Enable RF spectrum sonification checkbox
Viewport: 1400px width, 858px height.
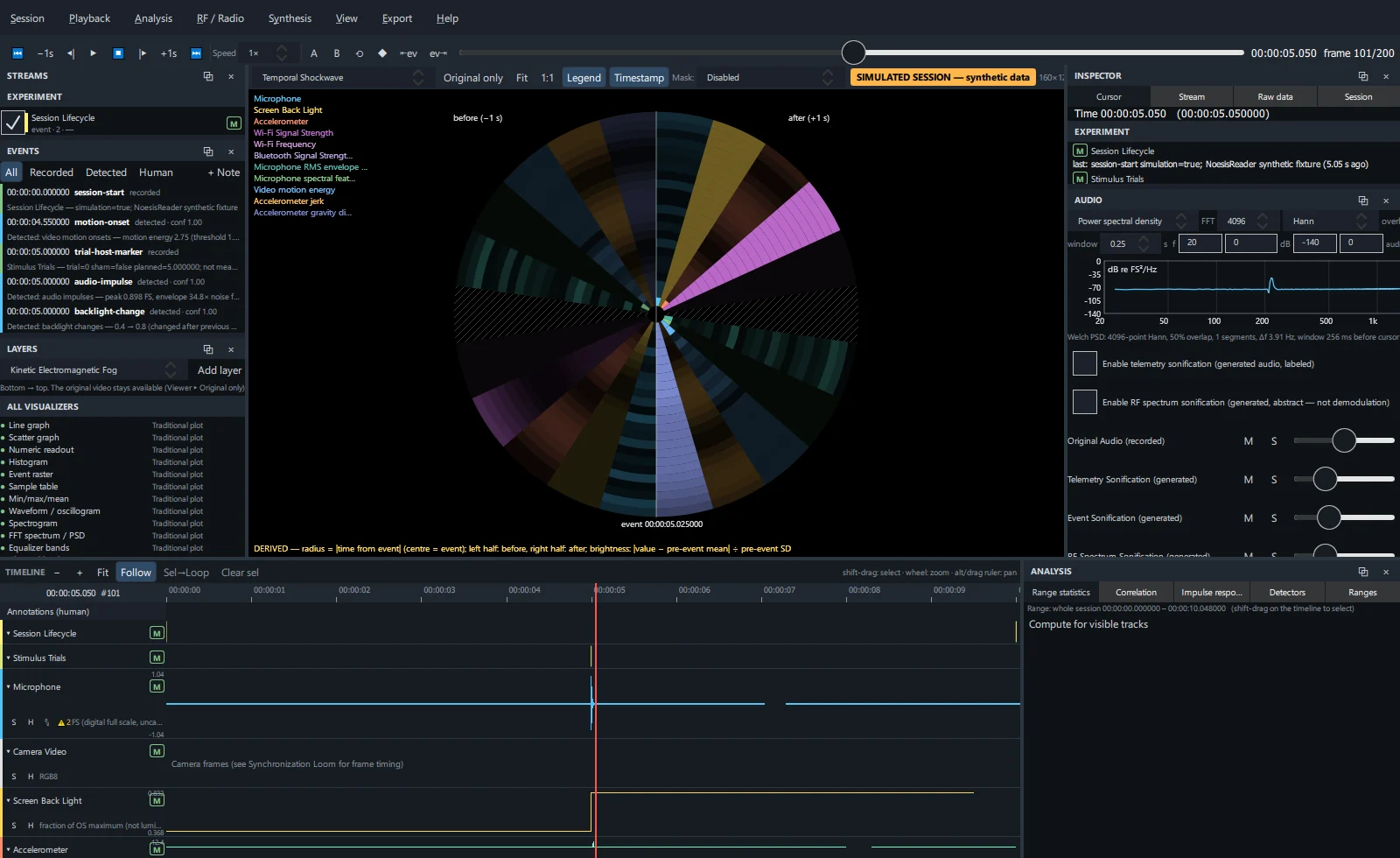point(1085,402)
